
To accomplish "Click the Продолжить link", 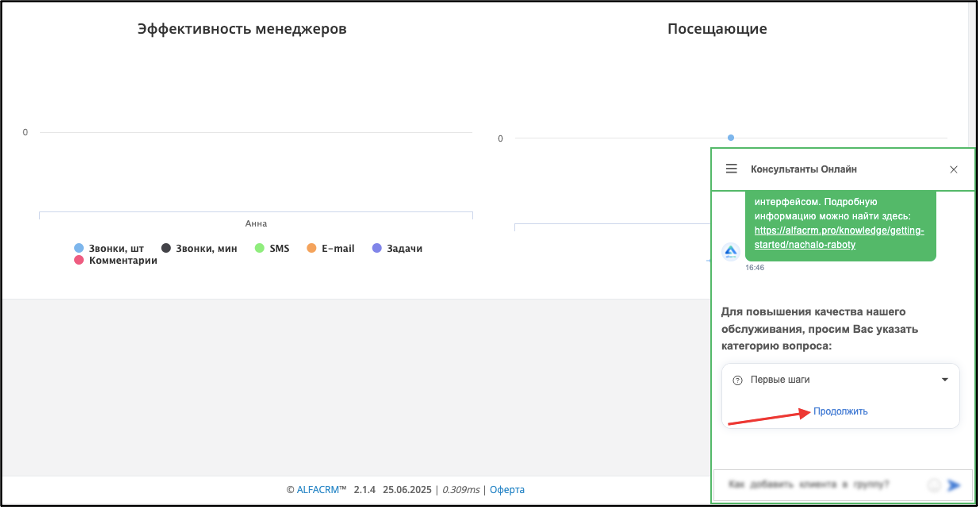I will [840, 411].
